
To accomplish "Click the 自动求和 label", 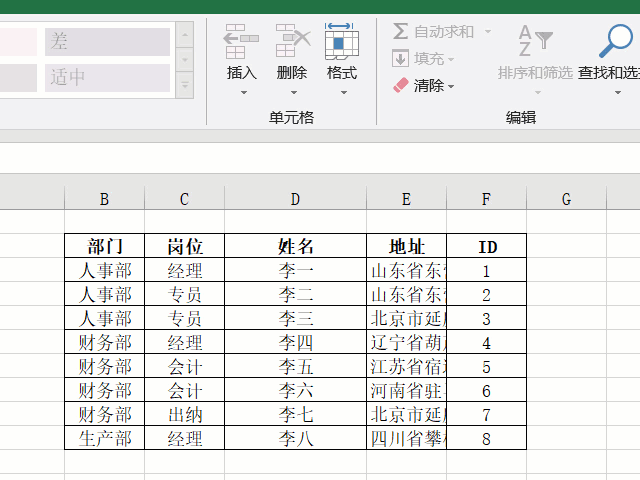I will pyautogui.click(x=444, y=32).
